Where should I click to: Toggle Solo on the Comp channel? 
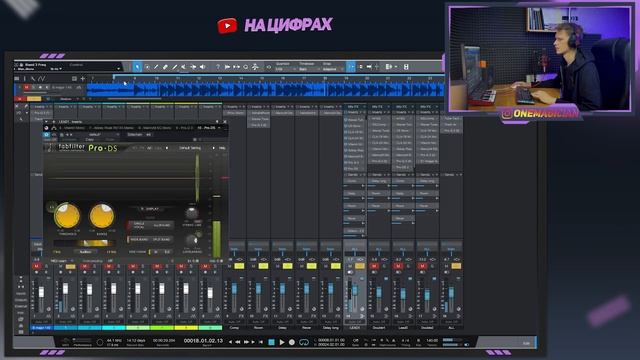click(x=239, y=266)
